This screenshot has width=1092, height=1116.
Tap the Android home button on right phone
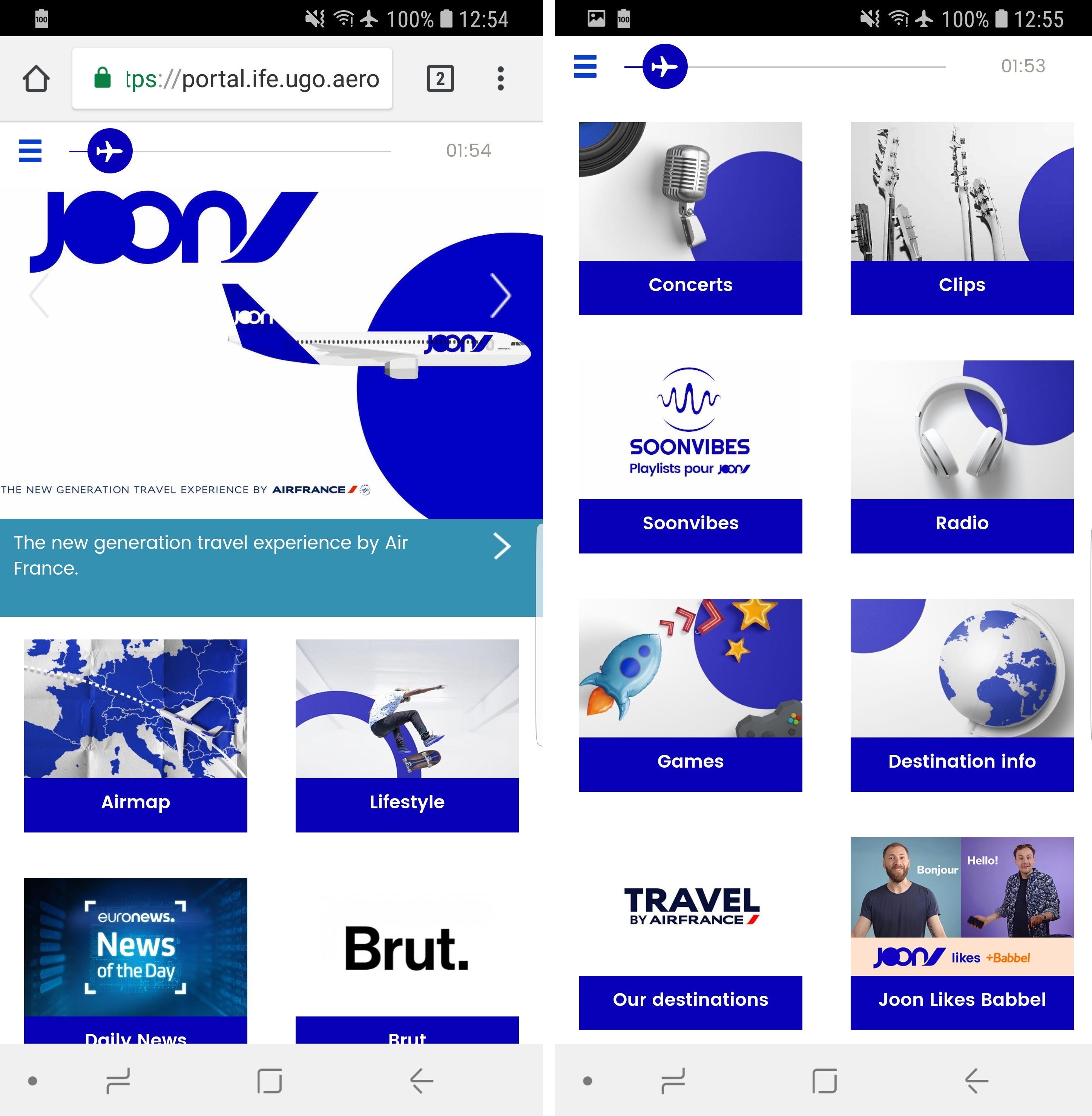coord(824,1081)
